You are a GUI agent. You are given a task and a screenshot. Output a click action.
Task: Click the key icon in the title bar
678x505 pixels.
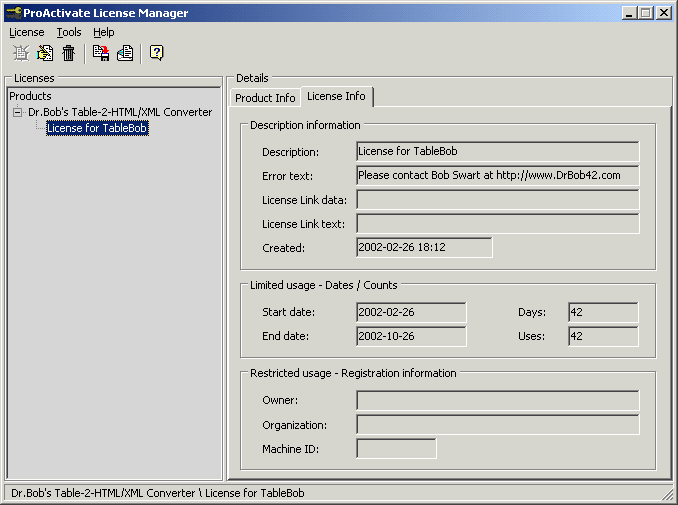click(x=14, y=13)
